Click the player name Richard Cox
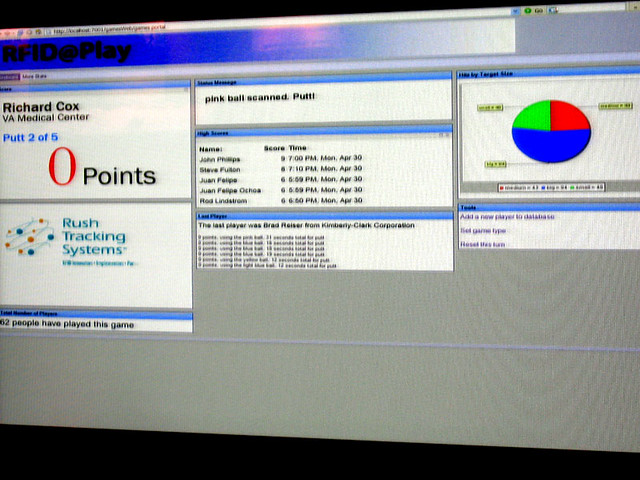640x480 pixels. (41, 107)
